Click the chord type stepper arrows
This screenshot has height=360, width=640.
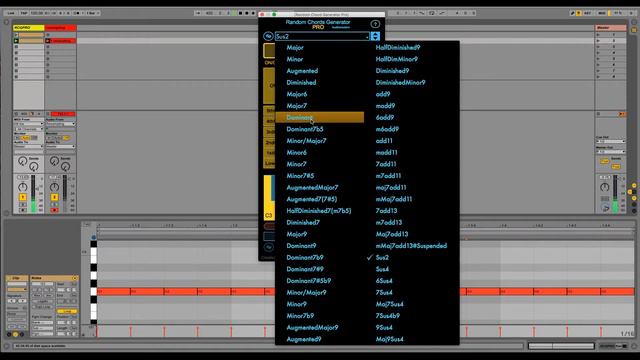click(375, 36)
